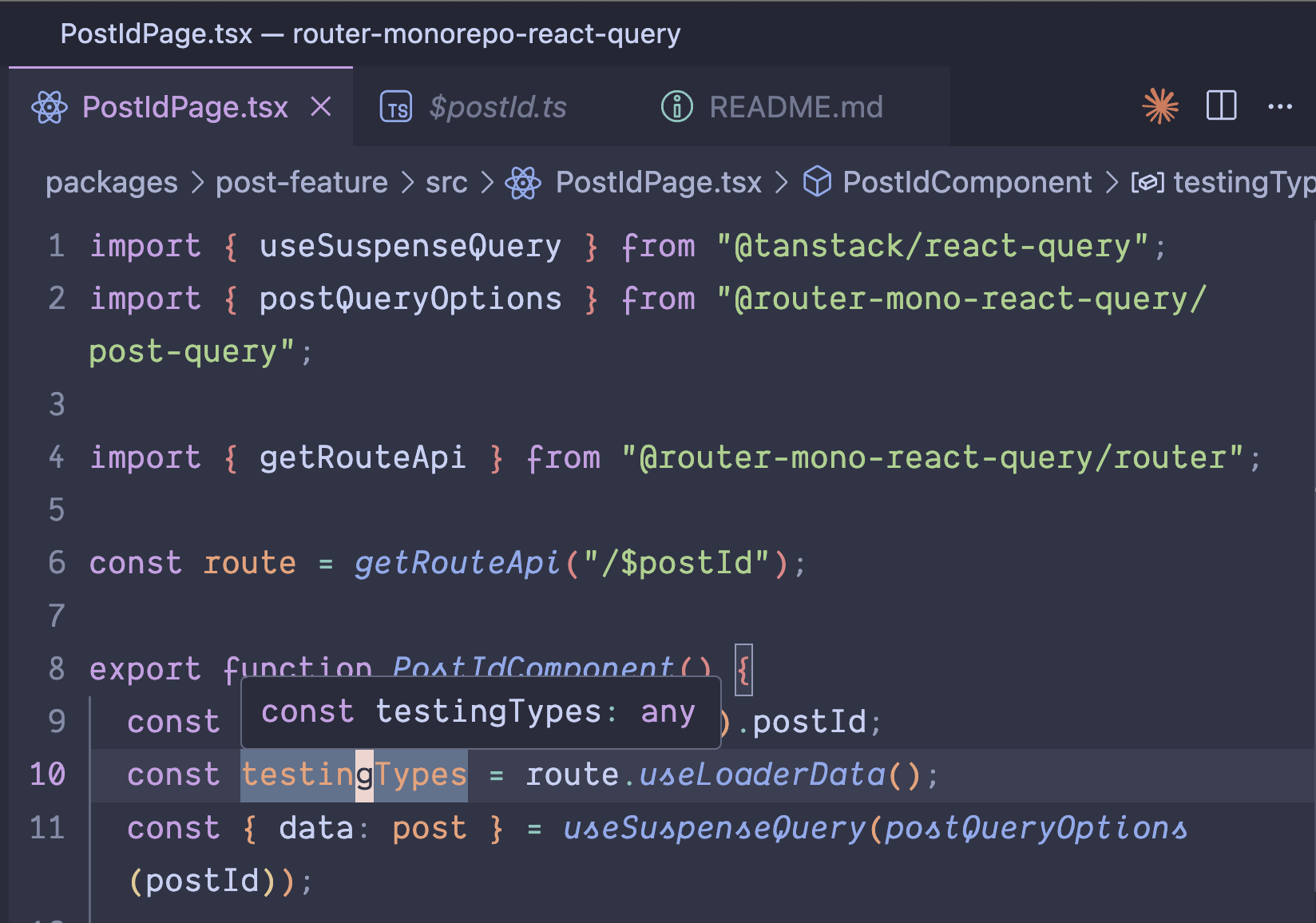Click line number 7 in the gutter
The height and width of the screenshot is (923, 1316).
[x=57, y=616]
